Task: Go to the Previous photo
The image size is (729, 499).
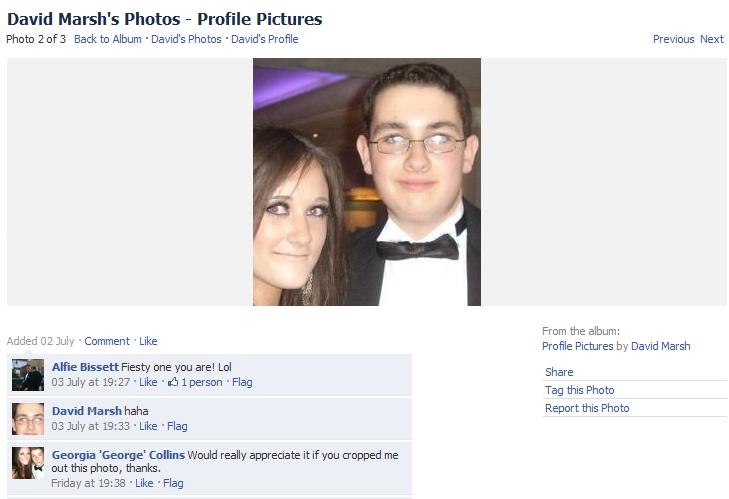Action: pos(673,39)
